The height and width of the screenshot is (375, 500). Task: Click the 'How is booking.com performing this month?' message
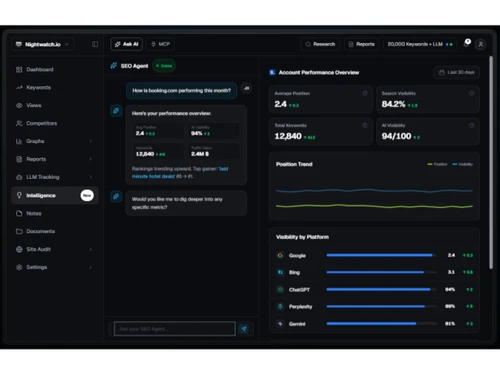coord(182,90)
